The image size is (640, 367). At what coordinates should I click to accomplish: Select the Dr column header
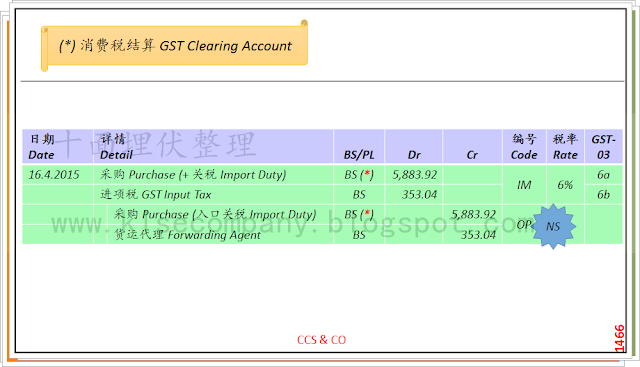(413, 147)
